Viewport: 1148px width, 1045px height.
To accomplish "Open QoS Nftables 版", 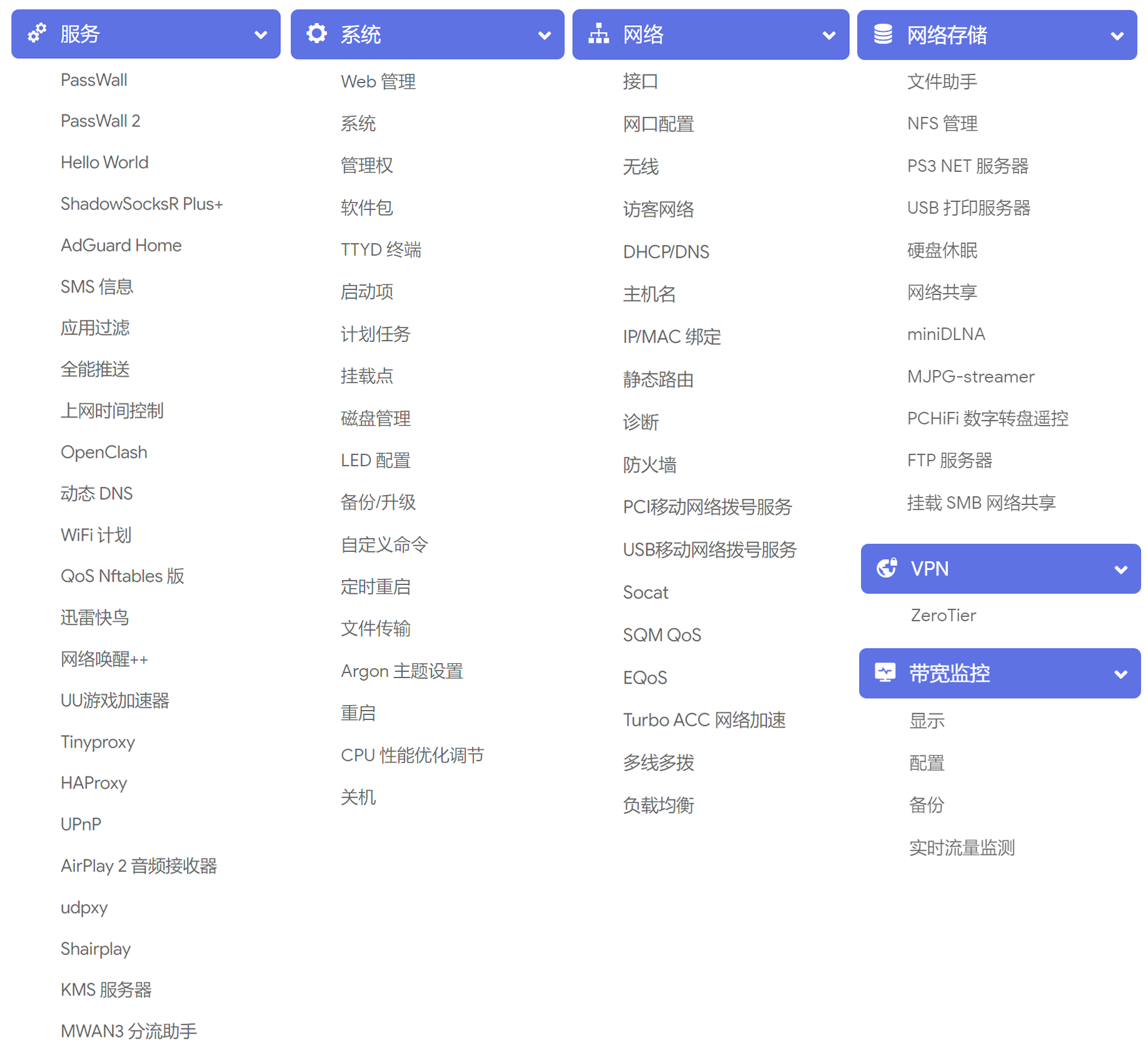I will [x=122, y=576].
